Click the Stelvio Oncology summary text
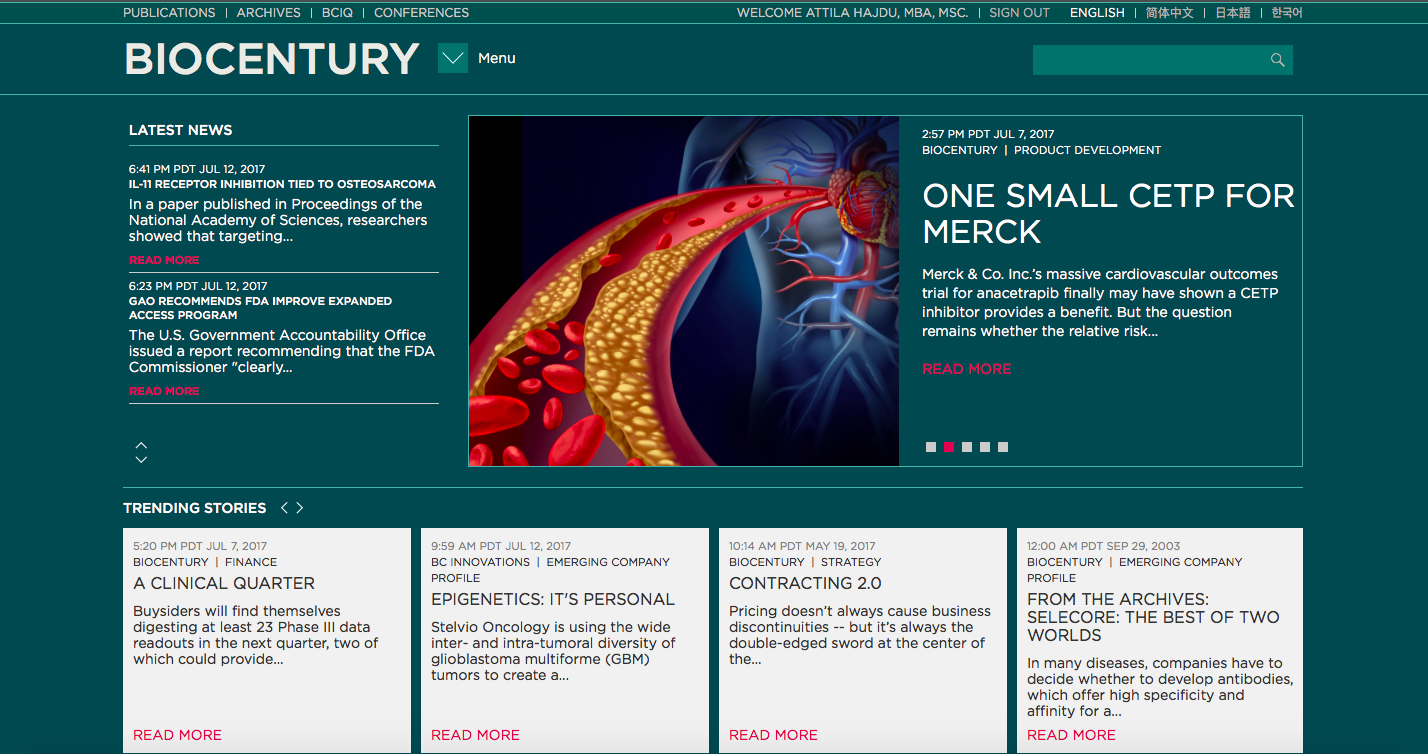Screen dimensions: 1428x754 (x=553, y=651)
